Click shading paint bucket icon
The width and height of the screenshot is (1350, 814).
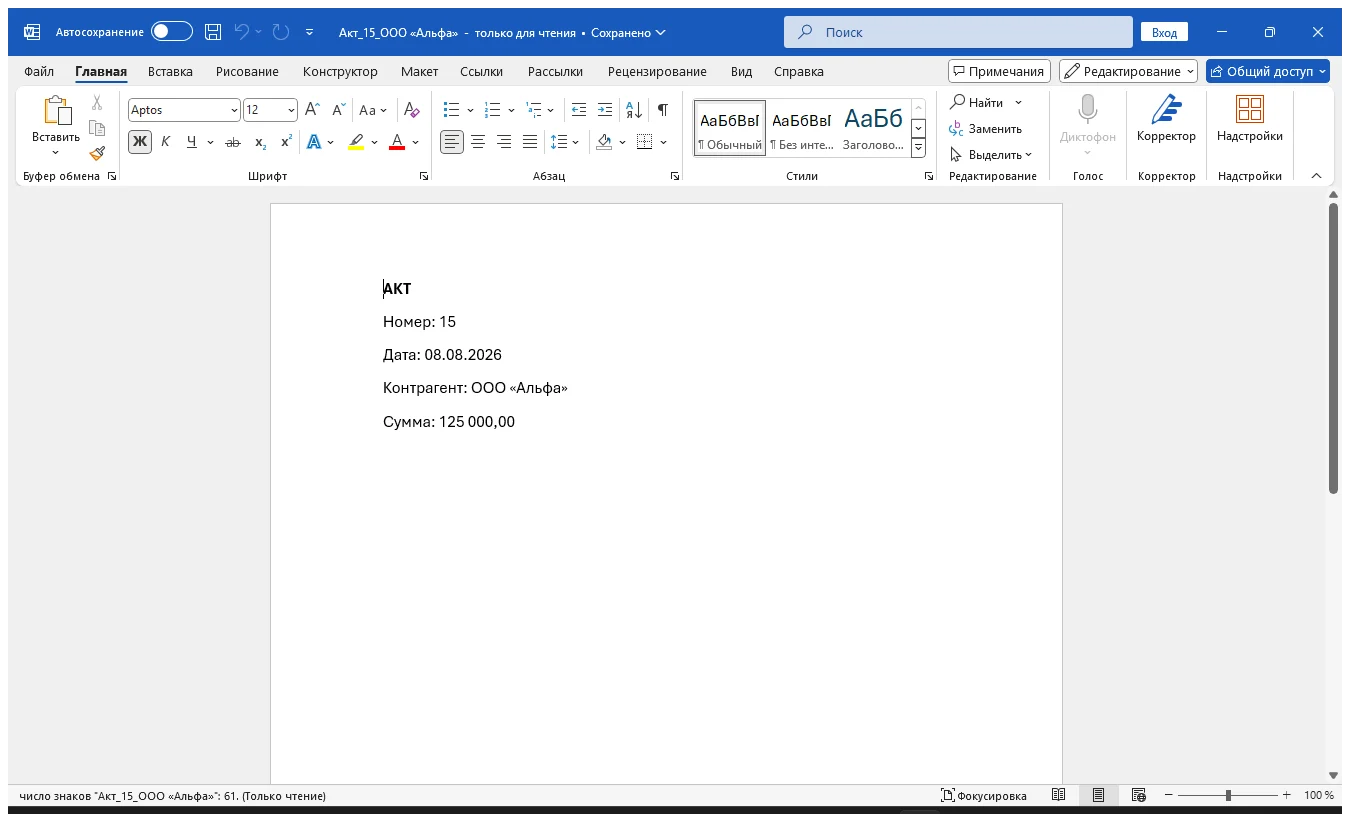coord(604,142)
